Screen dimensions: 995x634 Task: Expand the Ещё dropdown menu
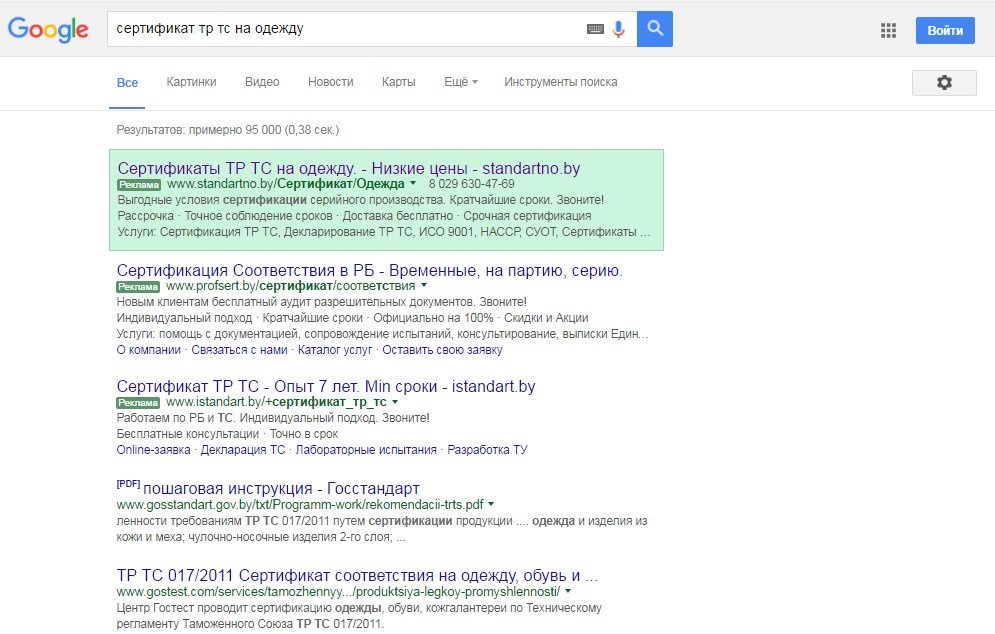click(461, 82)
